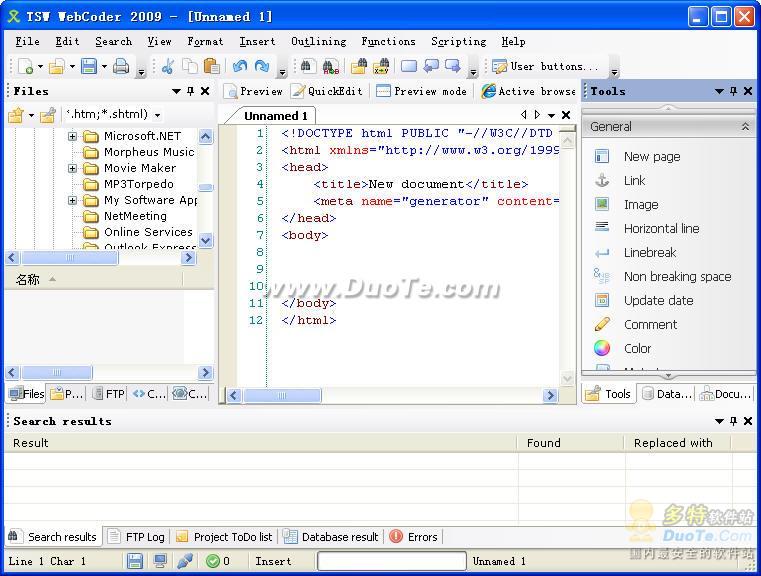Click the status bar monitor icon
This screenshot has height=576, width=761.
[x=160, y=561]
